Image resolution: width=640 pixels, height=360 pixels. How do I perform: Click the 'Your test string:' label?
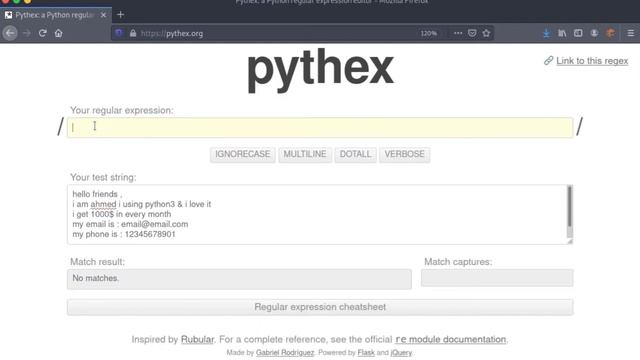[x=103, y=177]
